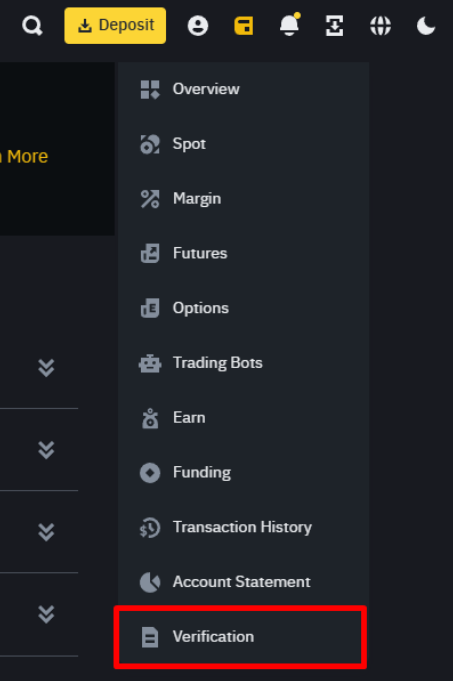
Task: Click the Trading Bots robot icon
Action: tap(150, 363)
